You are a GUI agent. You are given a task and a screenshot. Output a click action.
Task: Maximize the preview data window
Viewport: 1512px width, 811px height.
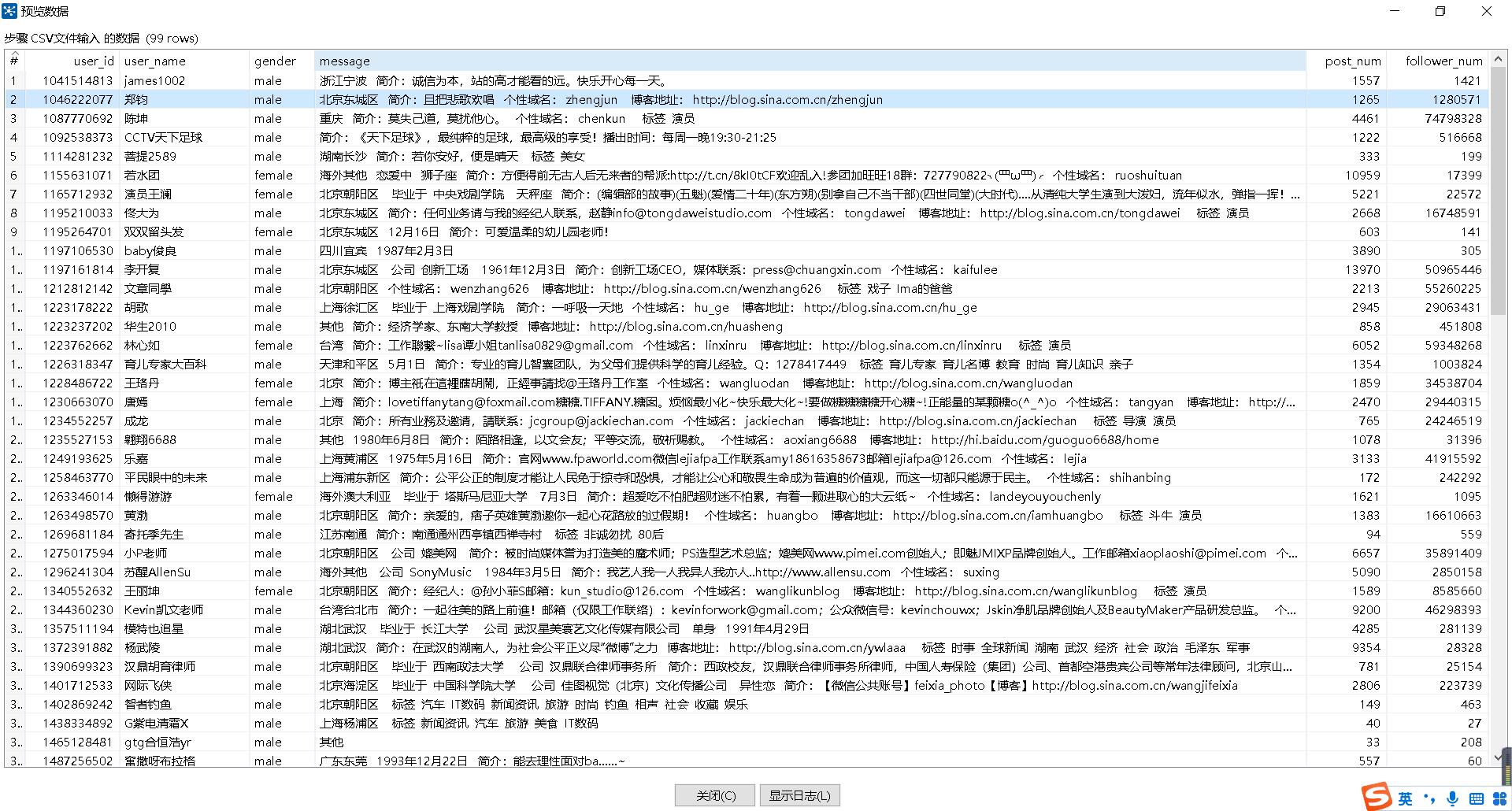click(x=1440, y=11)
